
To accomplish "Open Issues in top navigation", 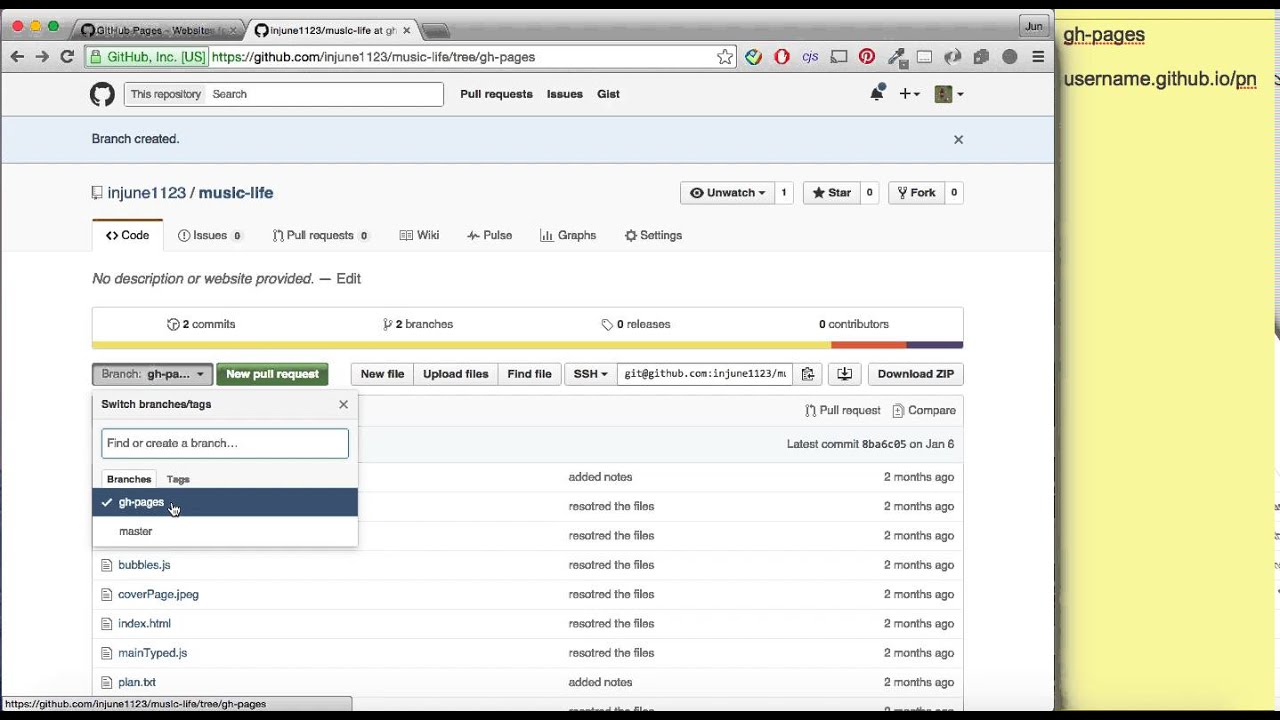I will [x=564, y=94].
